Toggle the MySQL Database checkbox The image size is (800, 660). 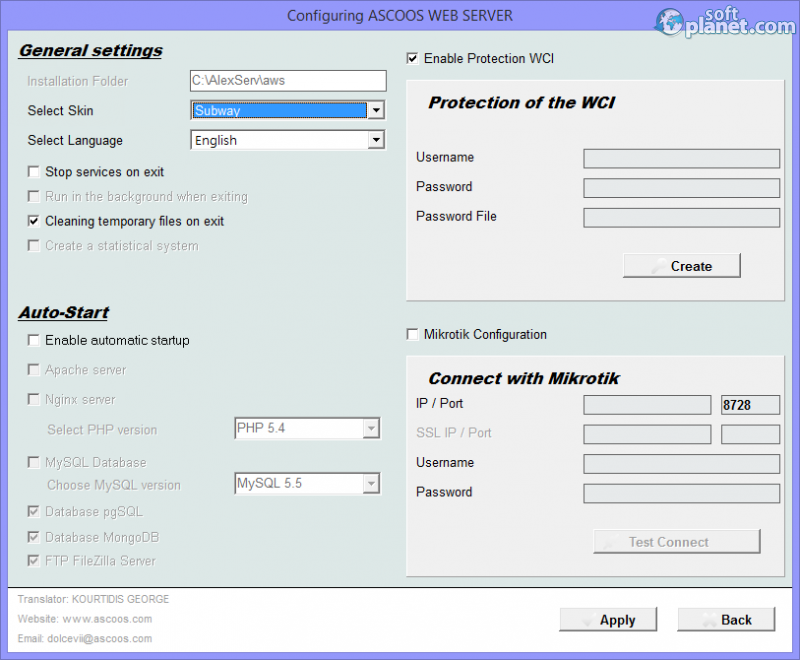[33, 463]
